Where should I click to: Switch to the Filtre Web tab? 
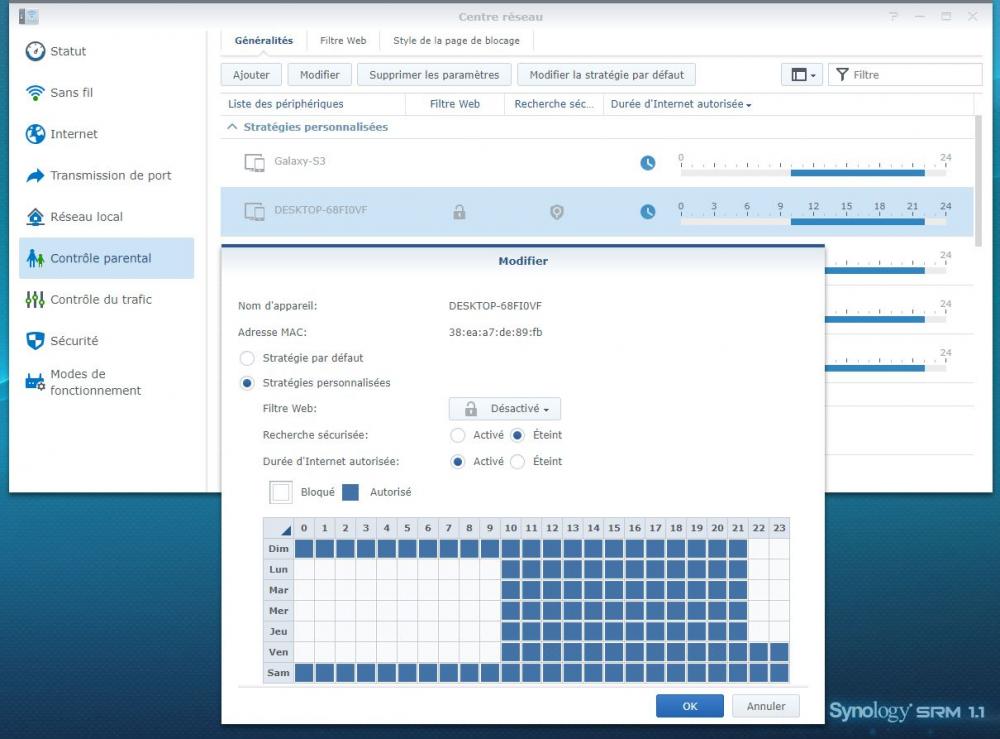coord(343,41)
